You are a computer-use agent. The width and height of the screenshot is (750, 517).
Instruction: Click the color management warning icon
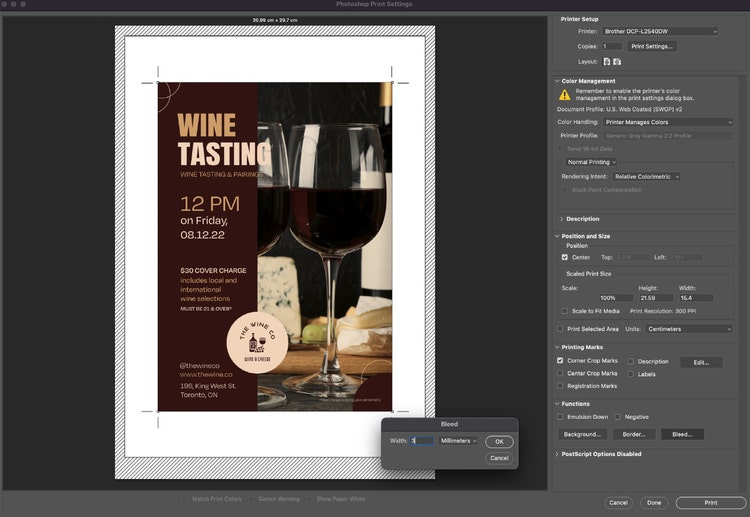click(x=565, y=95)
